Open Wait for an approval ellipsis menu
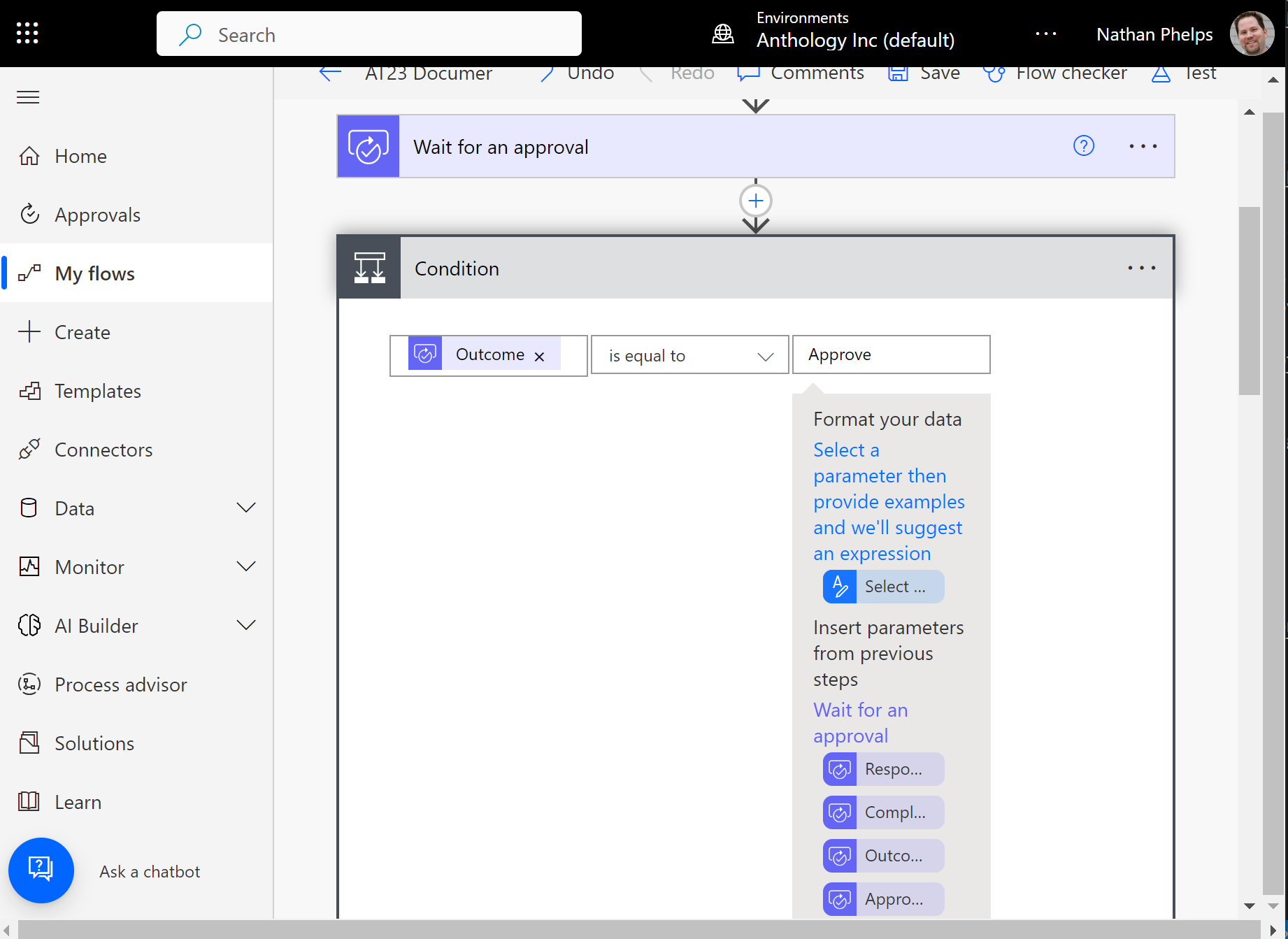The image size is (1288, 939). [1143, 146]
